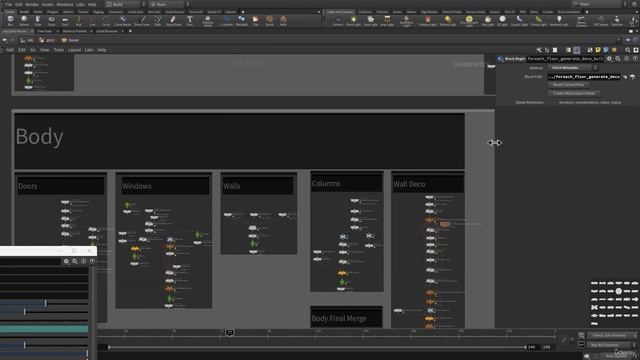Image resolution: width=640 pixels, height=360 pixels.
Task: Click the Block Begin node name field
Action: tap(565, 59)
